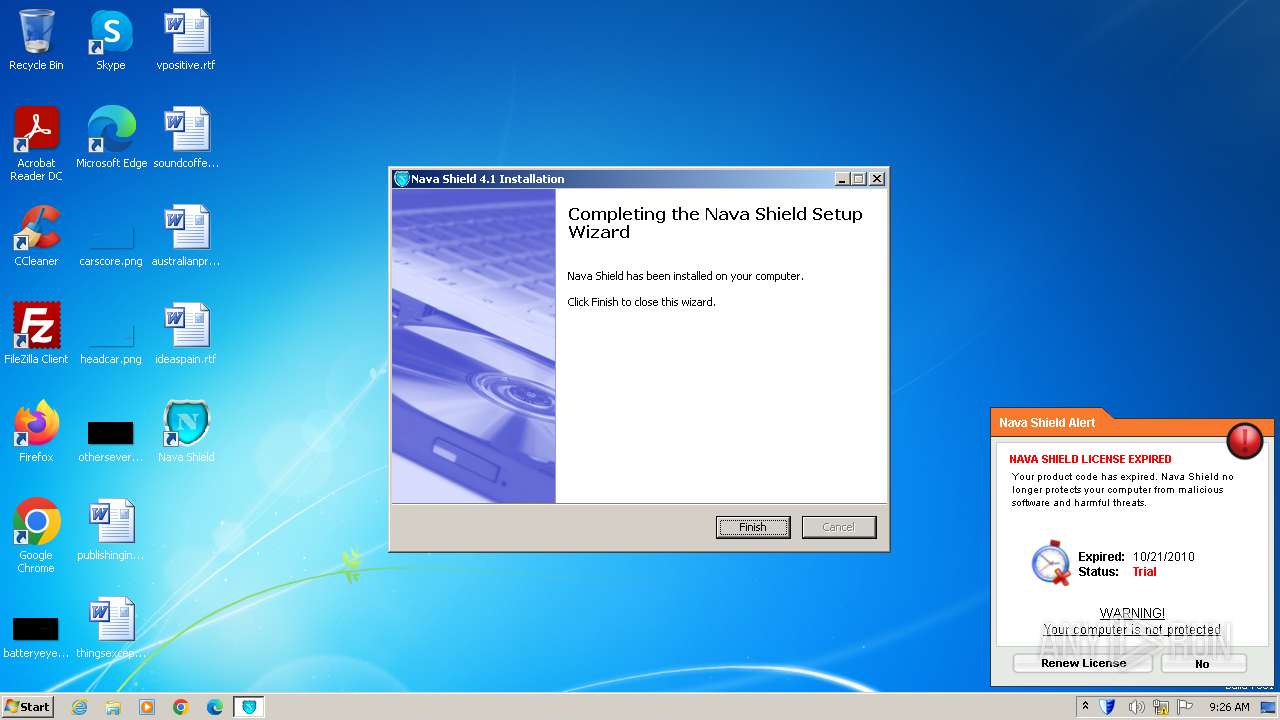
Task: Click the red "Trial" status text
Action: pos(1144,572)
